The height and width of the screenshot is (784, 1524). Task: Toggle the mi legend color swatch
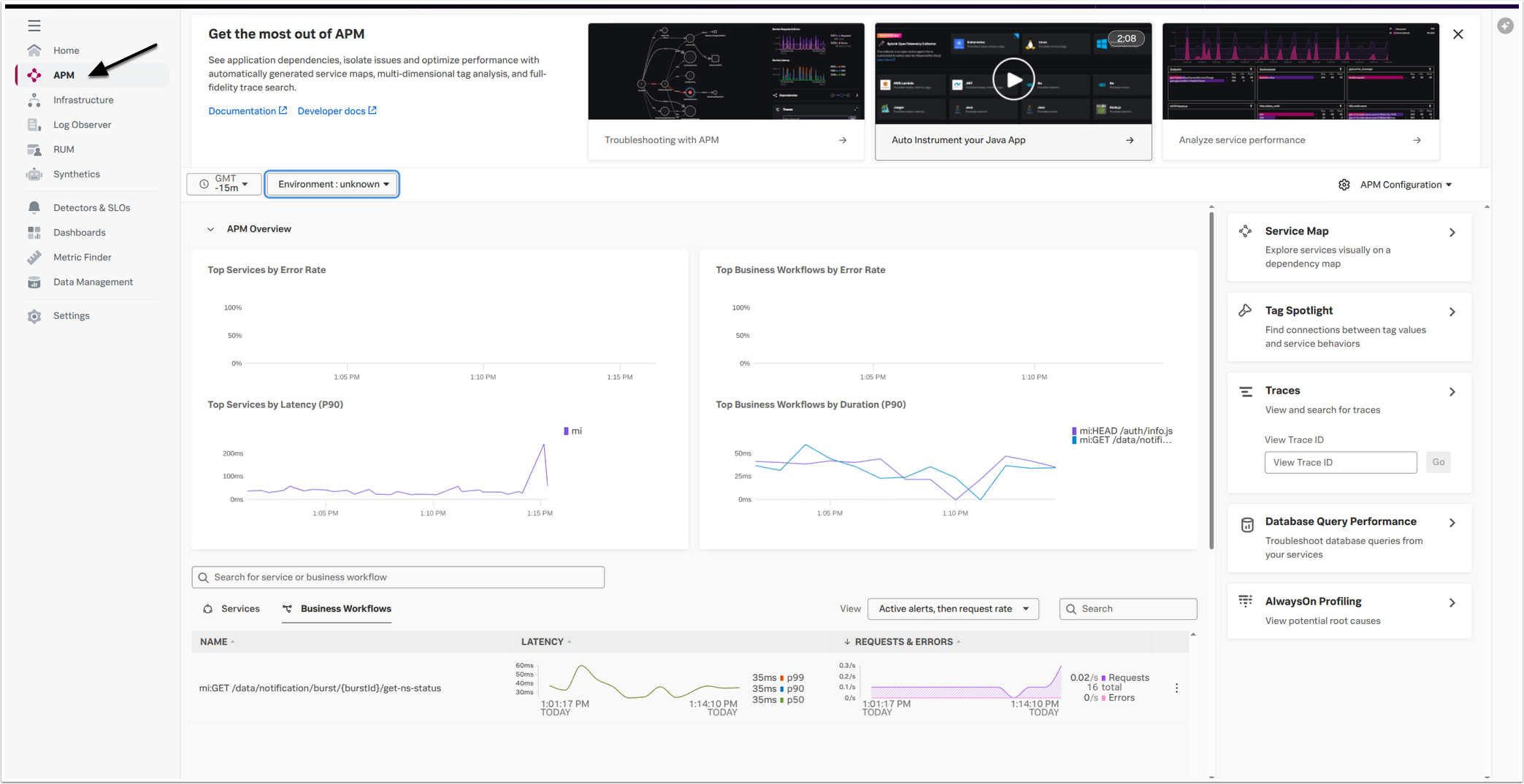566,431
